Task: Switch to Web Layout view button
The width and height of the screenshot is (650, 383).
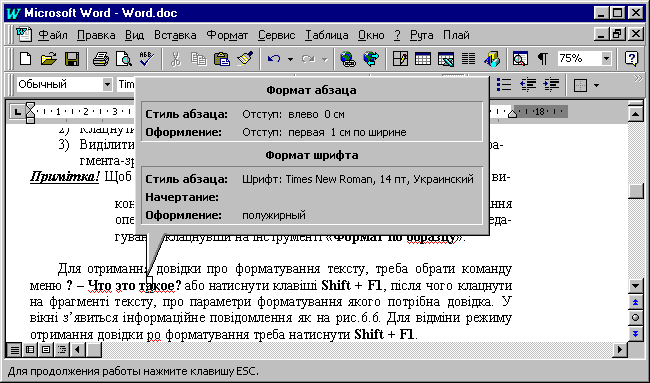Action: coord(30,350)
